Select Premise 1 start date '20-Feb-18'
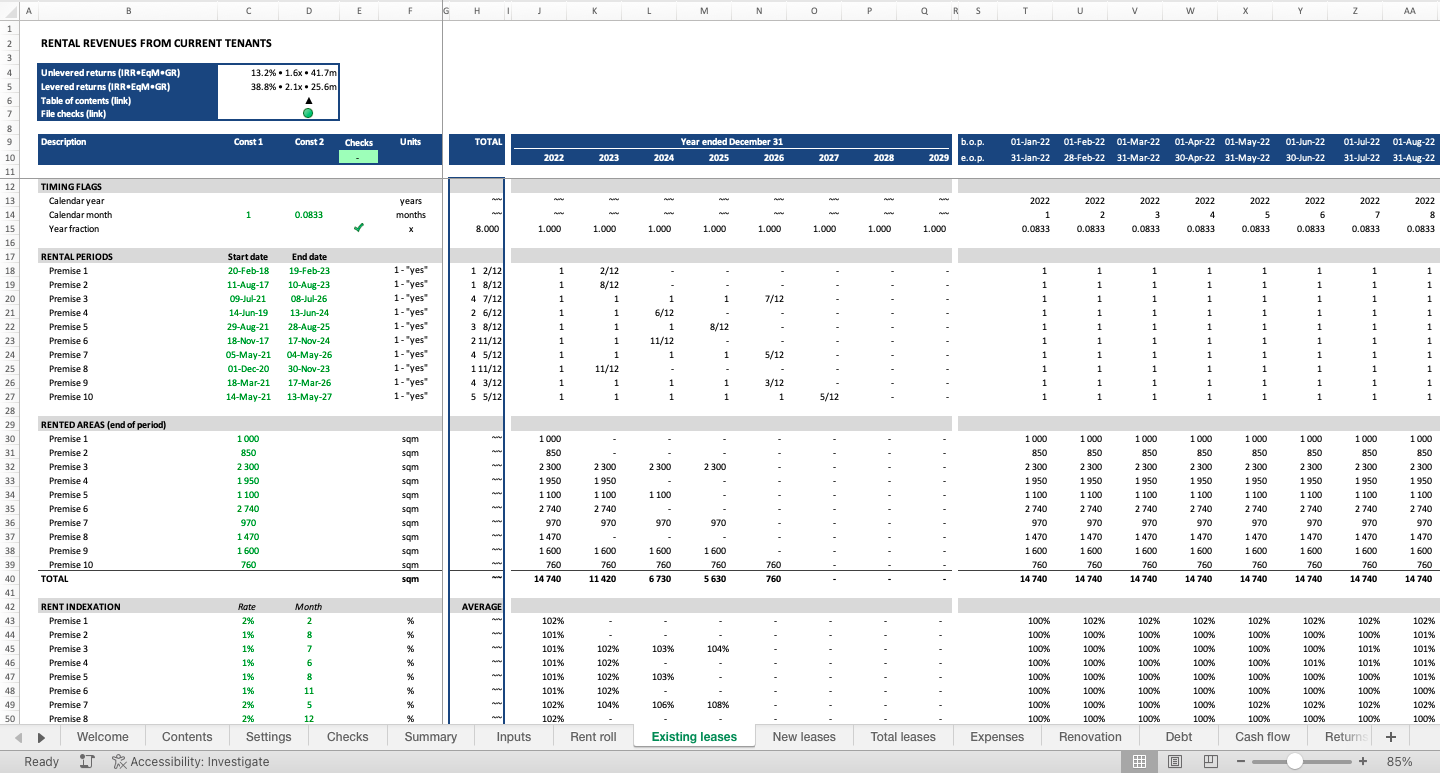The height and width of the screenshot is (773, 1440). coord(248,271)
